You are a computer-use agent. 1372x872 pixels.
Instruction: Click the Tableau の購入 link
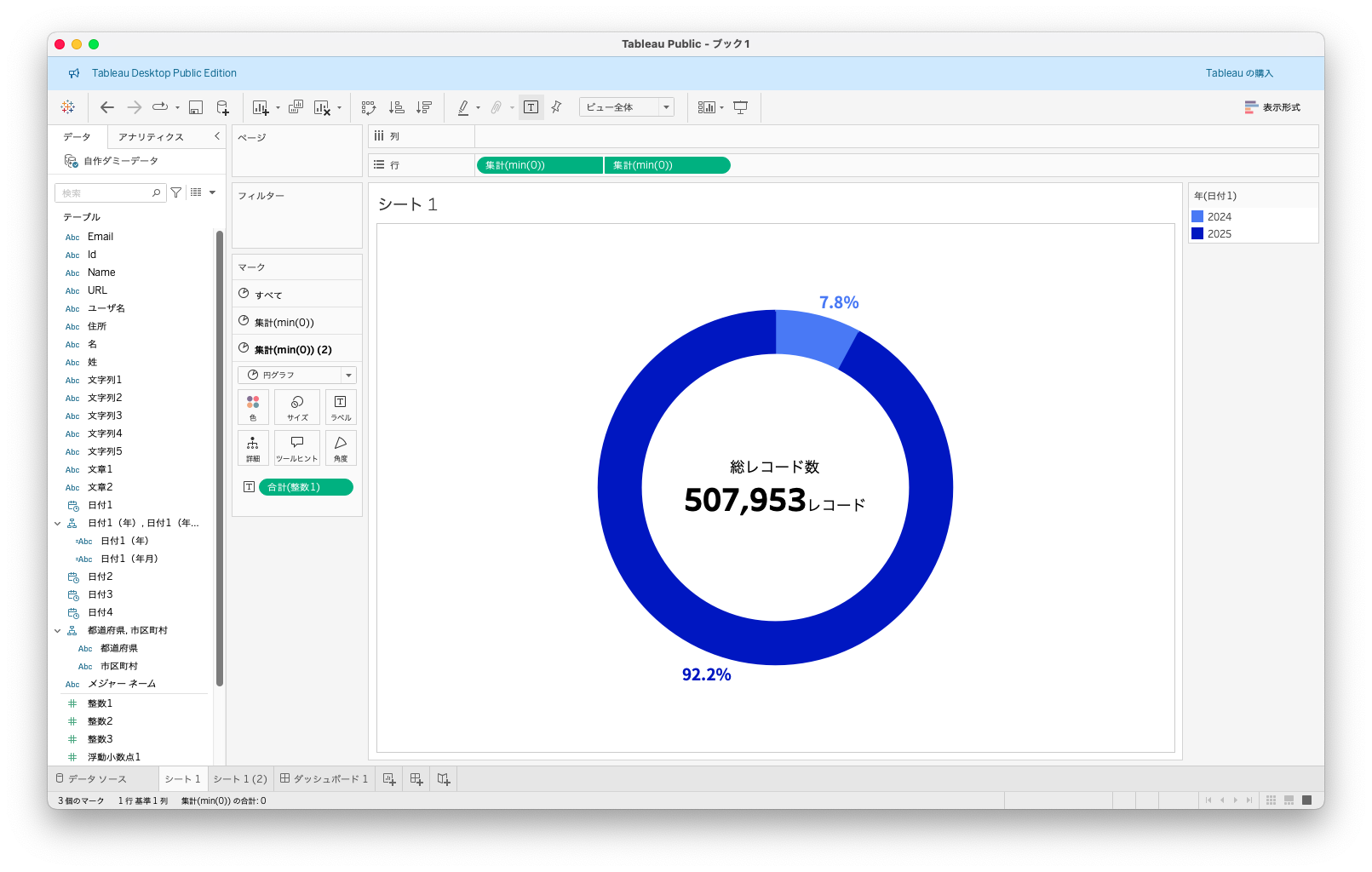coord(1239,73)
